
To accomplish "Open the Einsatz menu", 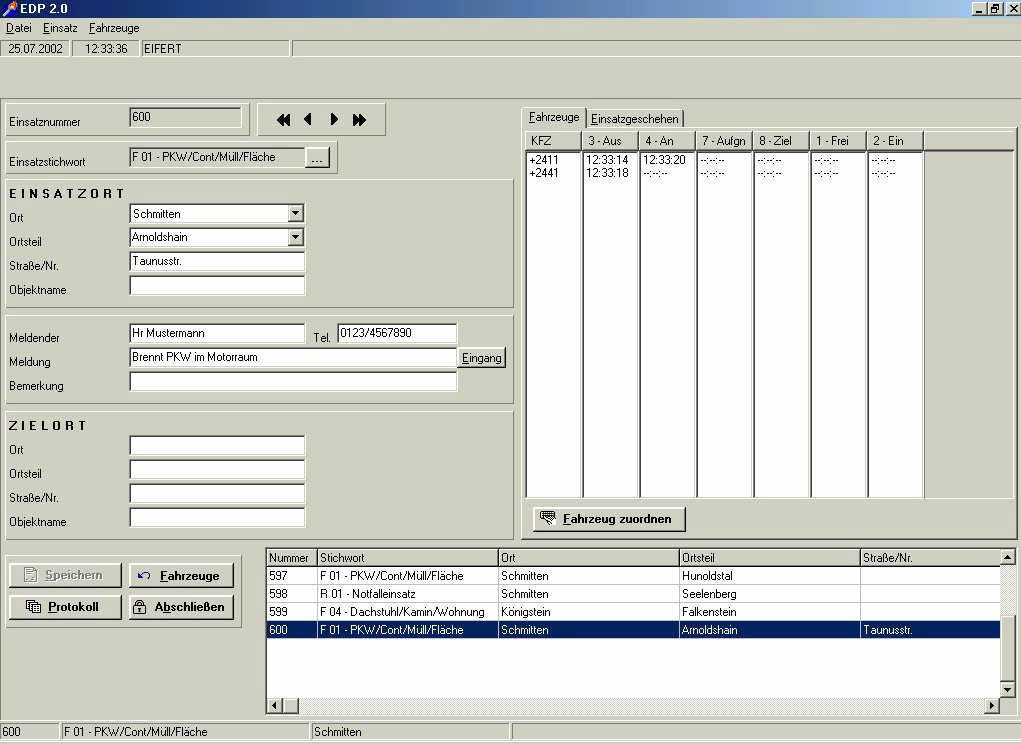I will 60,28.
